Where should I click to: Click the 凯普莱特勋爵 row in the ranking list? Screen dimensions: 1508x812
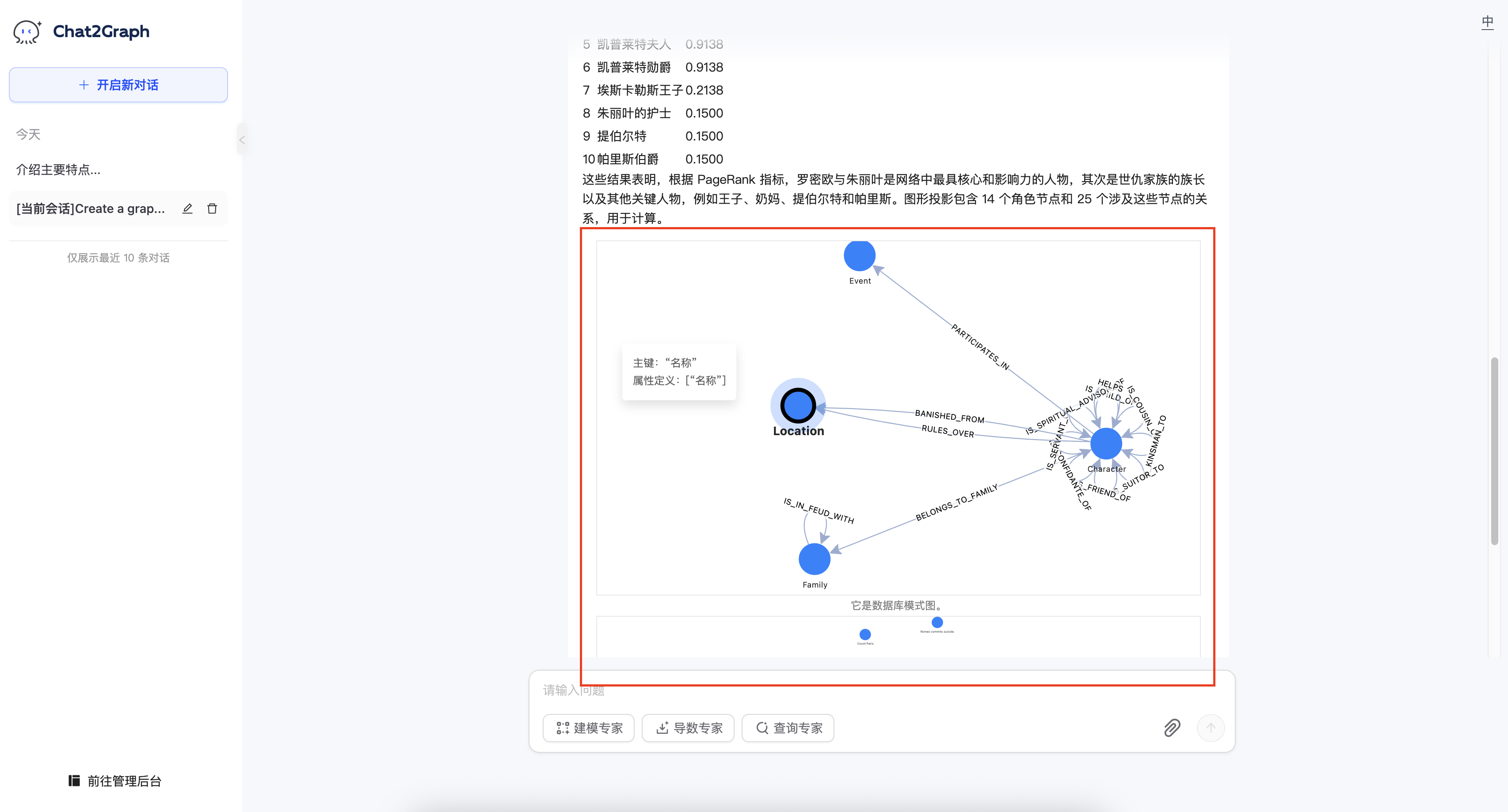point(653,67)
